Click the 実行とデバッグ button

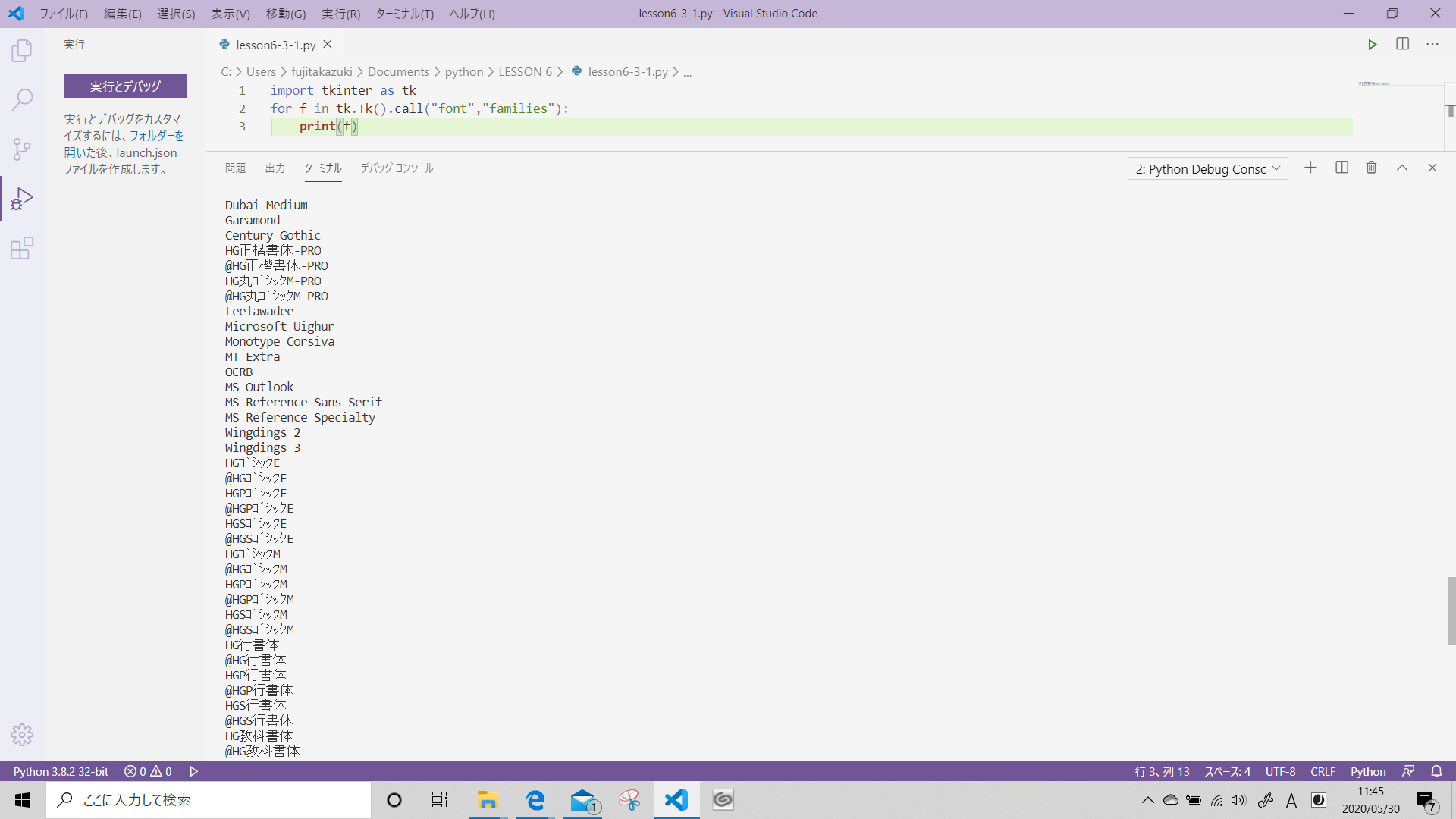click(x=125, y=86)
